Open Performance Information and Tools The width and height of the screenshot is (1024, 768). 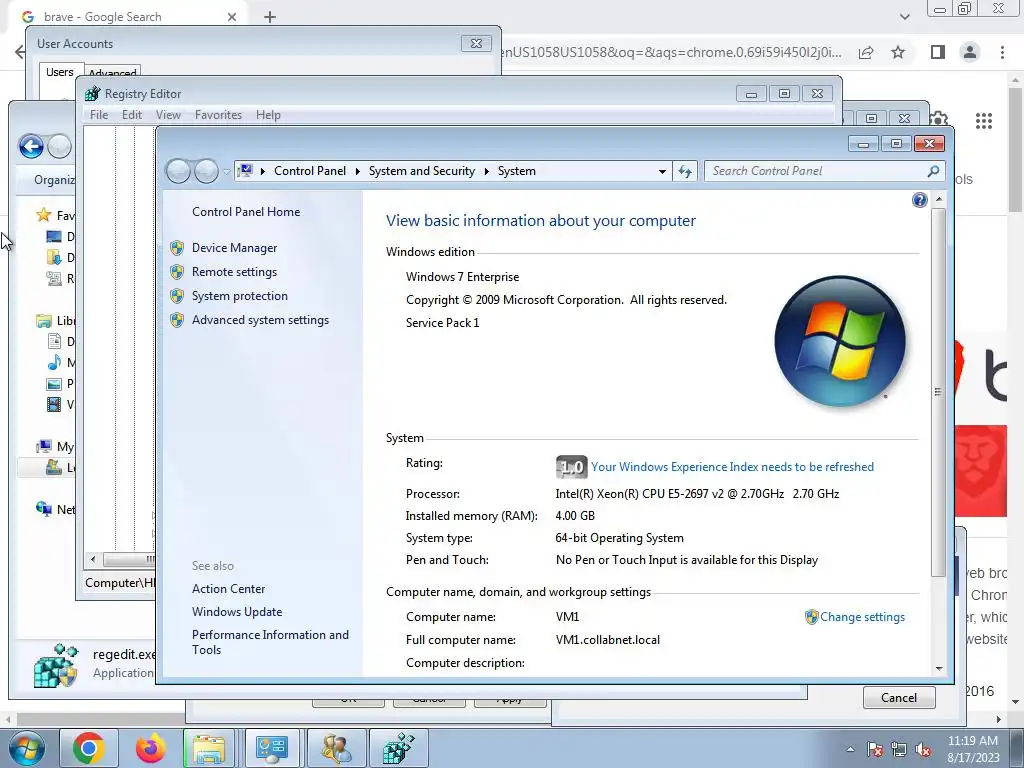click(x=270, y=642)
